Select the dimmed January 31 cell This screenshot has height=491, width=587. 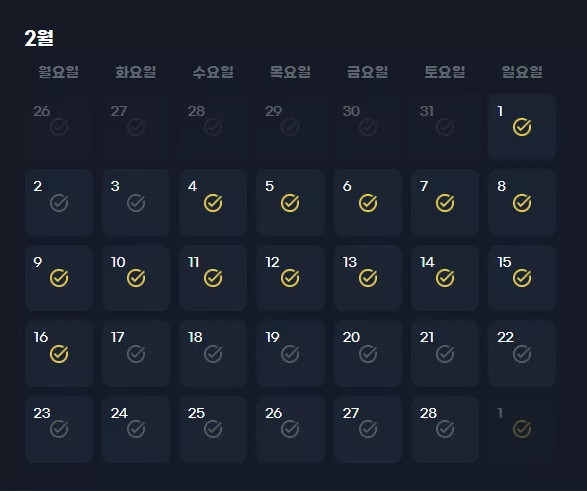(x=445, y=127)
